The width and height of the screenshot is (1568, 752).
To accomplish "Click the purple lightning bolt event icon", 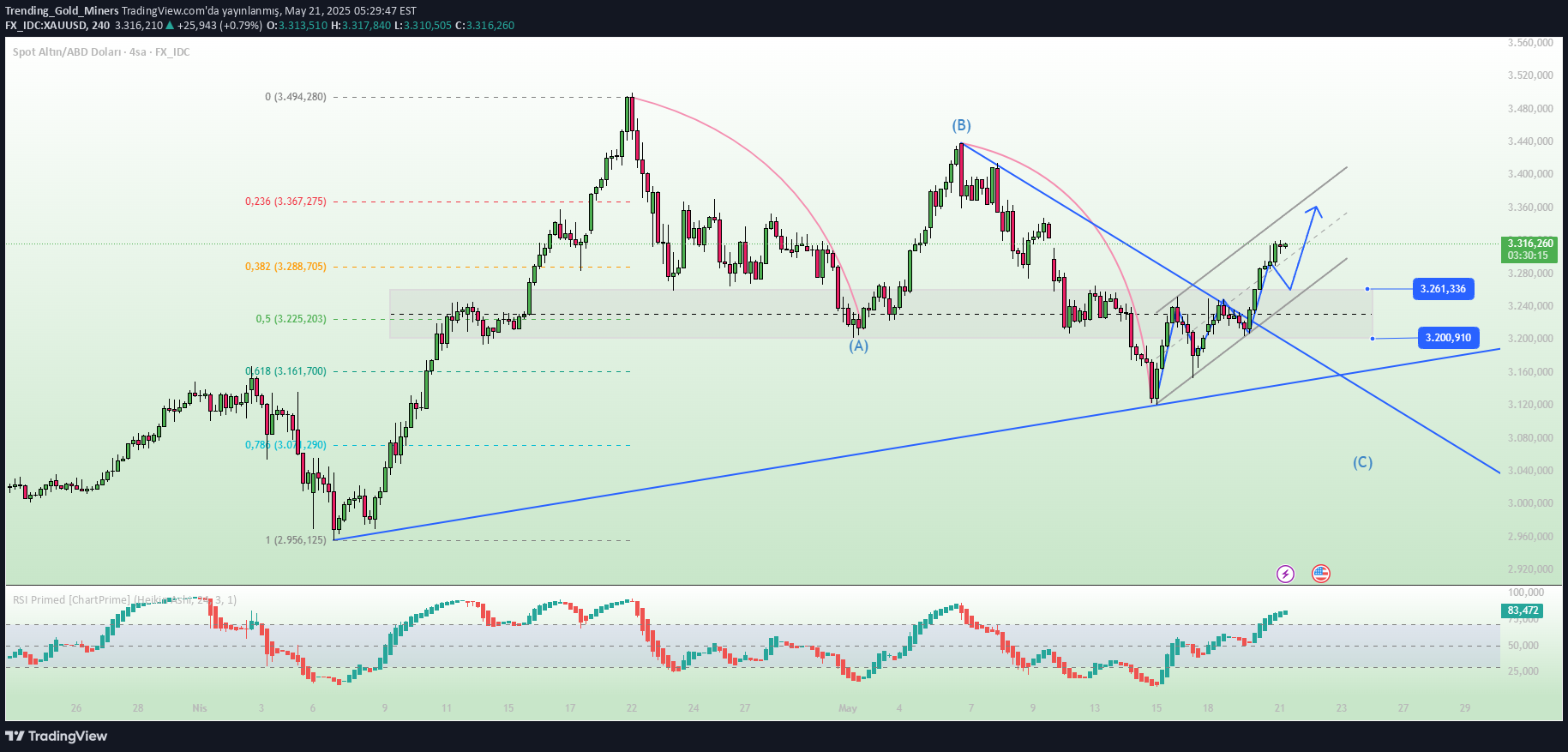I will tap(1285, 574).
